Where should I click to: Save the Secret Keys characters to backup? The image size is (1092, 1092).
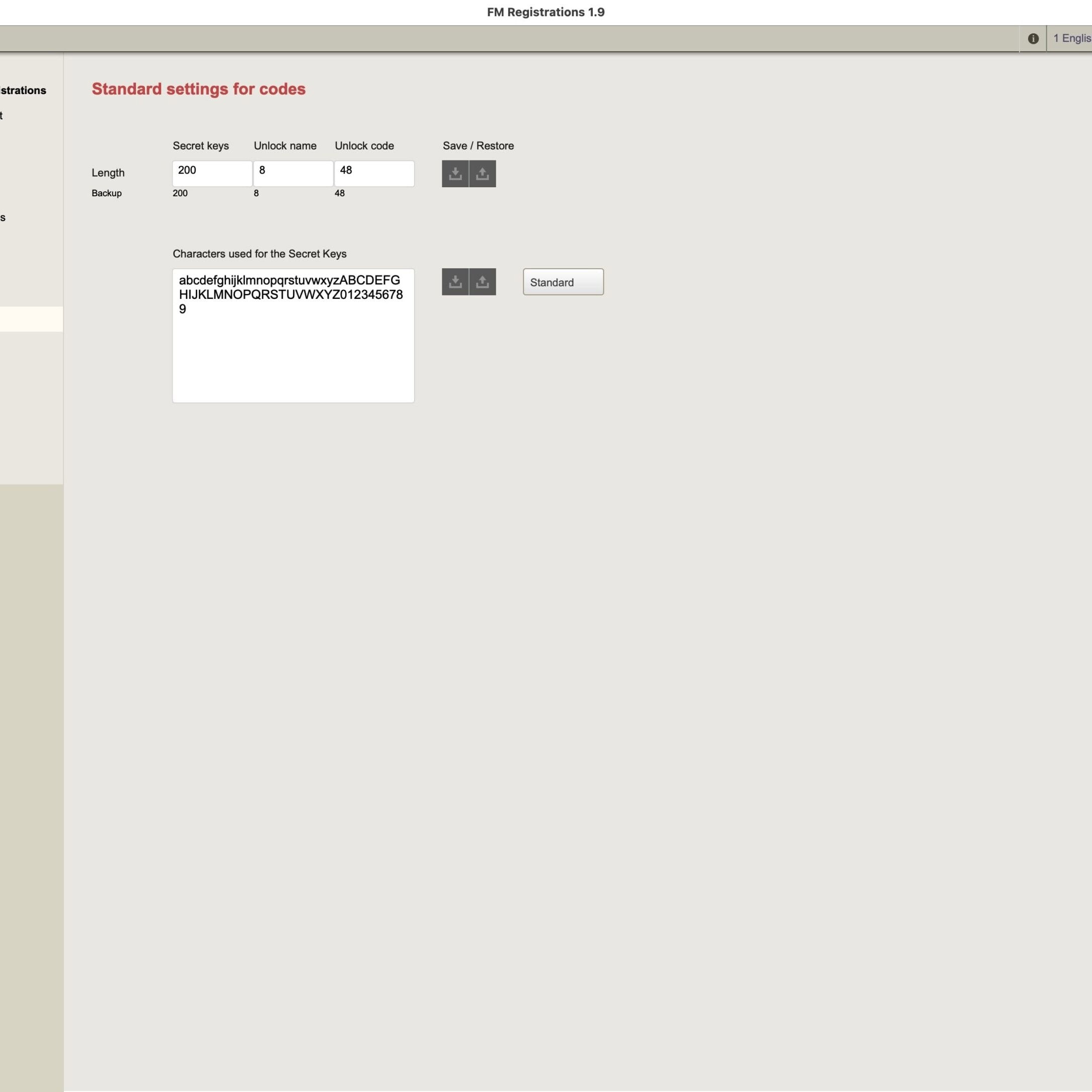455,281
